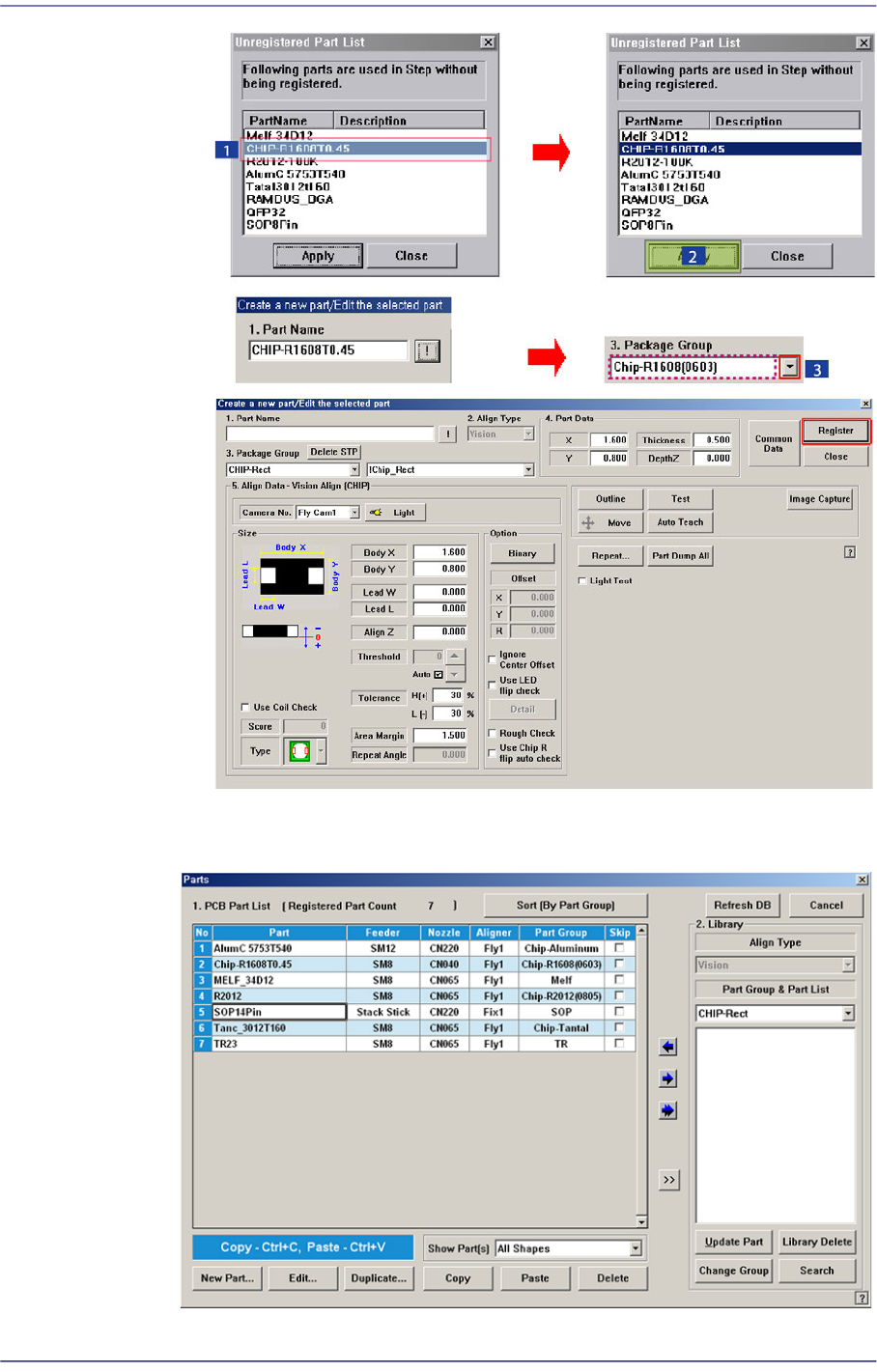Click the Register button

(835, 431)
